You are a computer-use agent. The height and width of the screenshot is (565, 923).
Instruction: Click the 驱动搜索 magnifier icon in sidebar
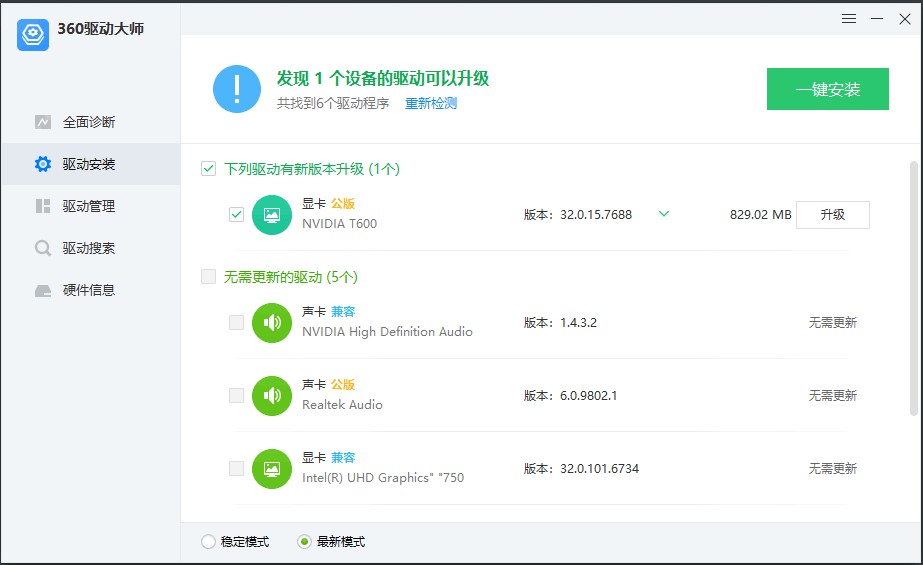coord(43,248)
